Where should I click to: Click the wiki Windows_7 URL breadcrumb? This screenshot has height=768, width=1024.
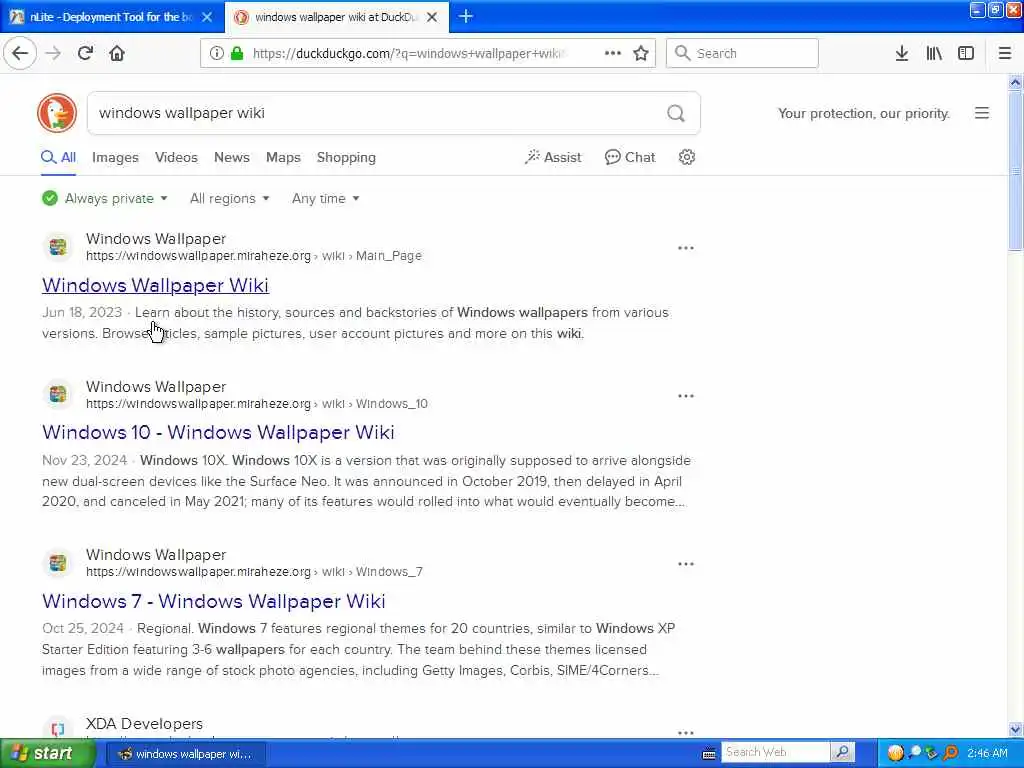(254, 571)
